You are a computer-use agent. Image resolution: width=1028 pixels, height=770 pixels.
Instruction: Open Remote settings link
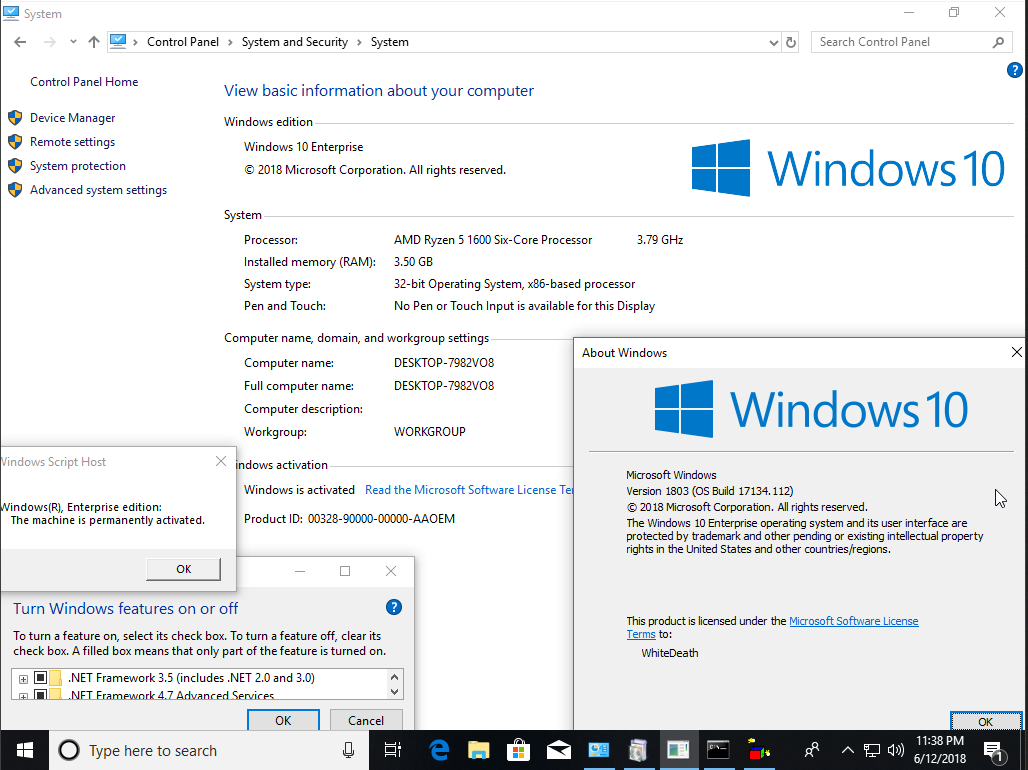pos(72,142)
